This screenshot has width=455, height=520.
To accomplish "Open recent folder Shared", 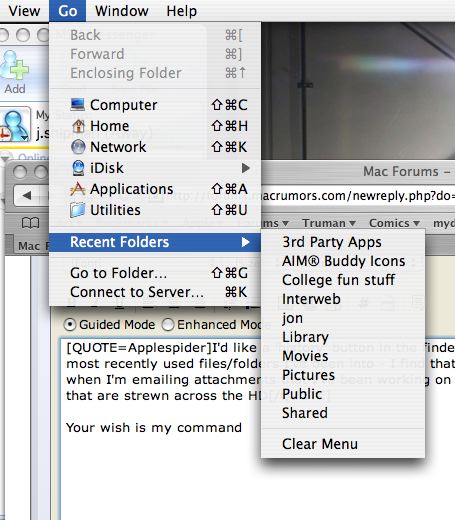I will click(343, 413).
